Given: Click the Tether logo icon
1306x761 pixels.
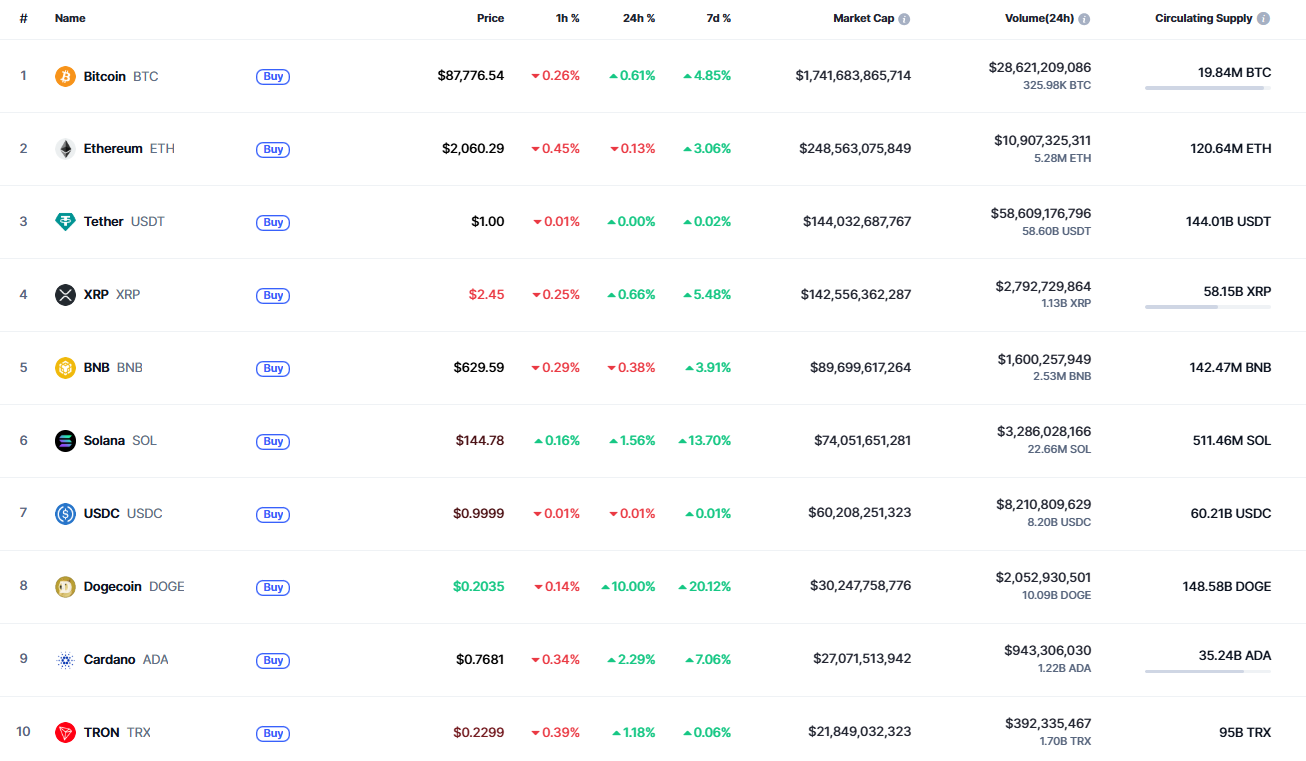Looking at the screenshot, I should (x=65, y=222).
